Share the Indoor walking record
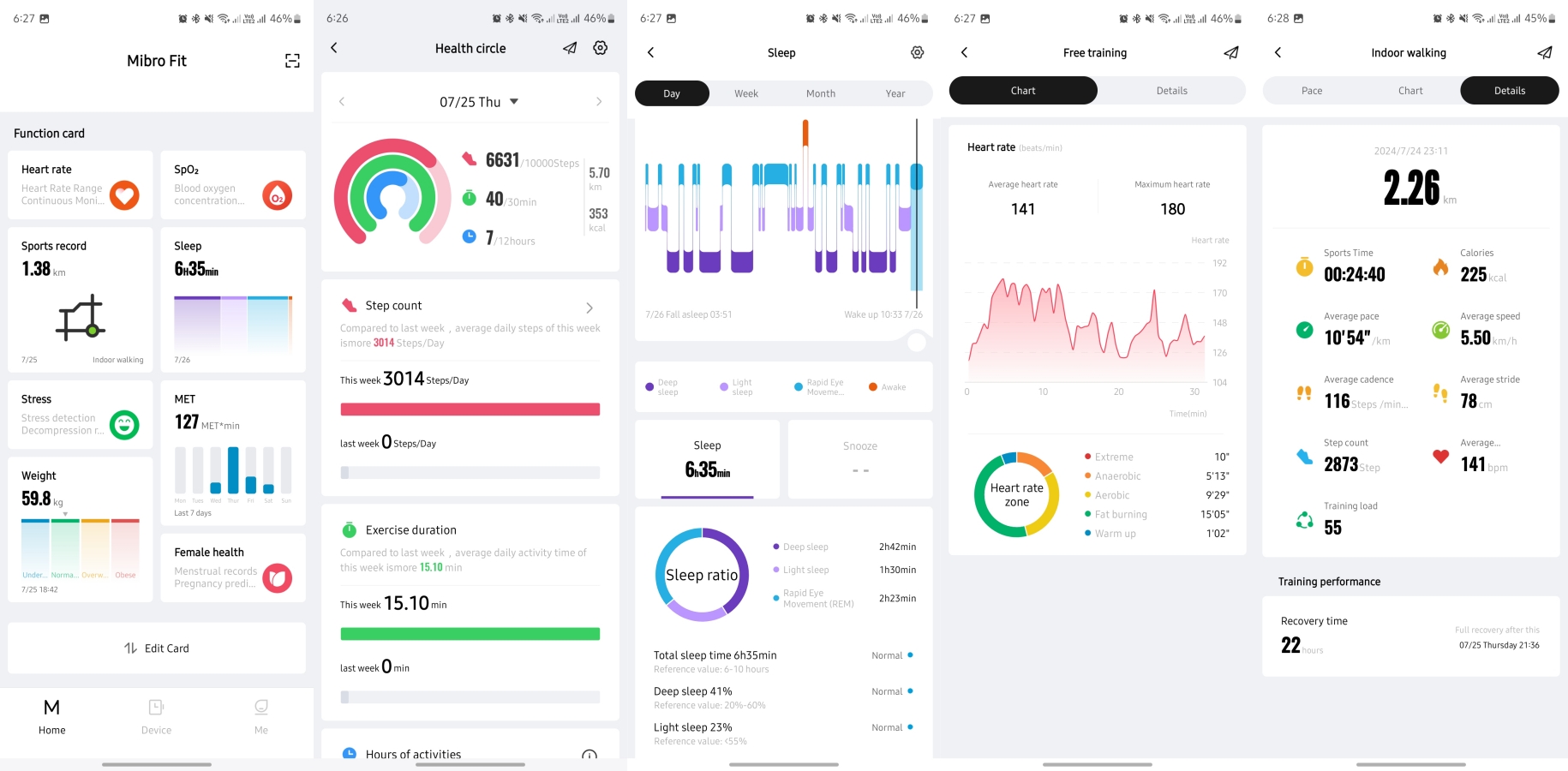Viewport: 1568px width, 771px height. [1545, 52]
